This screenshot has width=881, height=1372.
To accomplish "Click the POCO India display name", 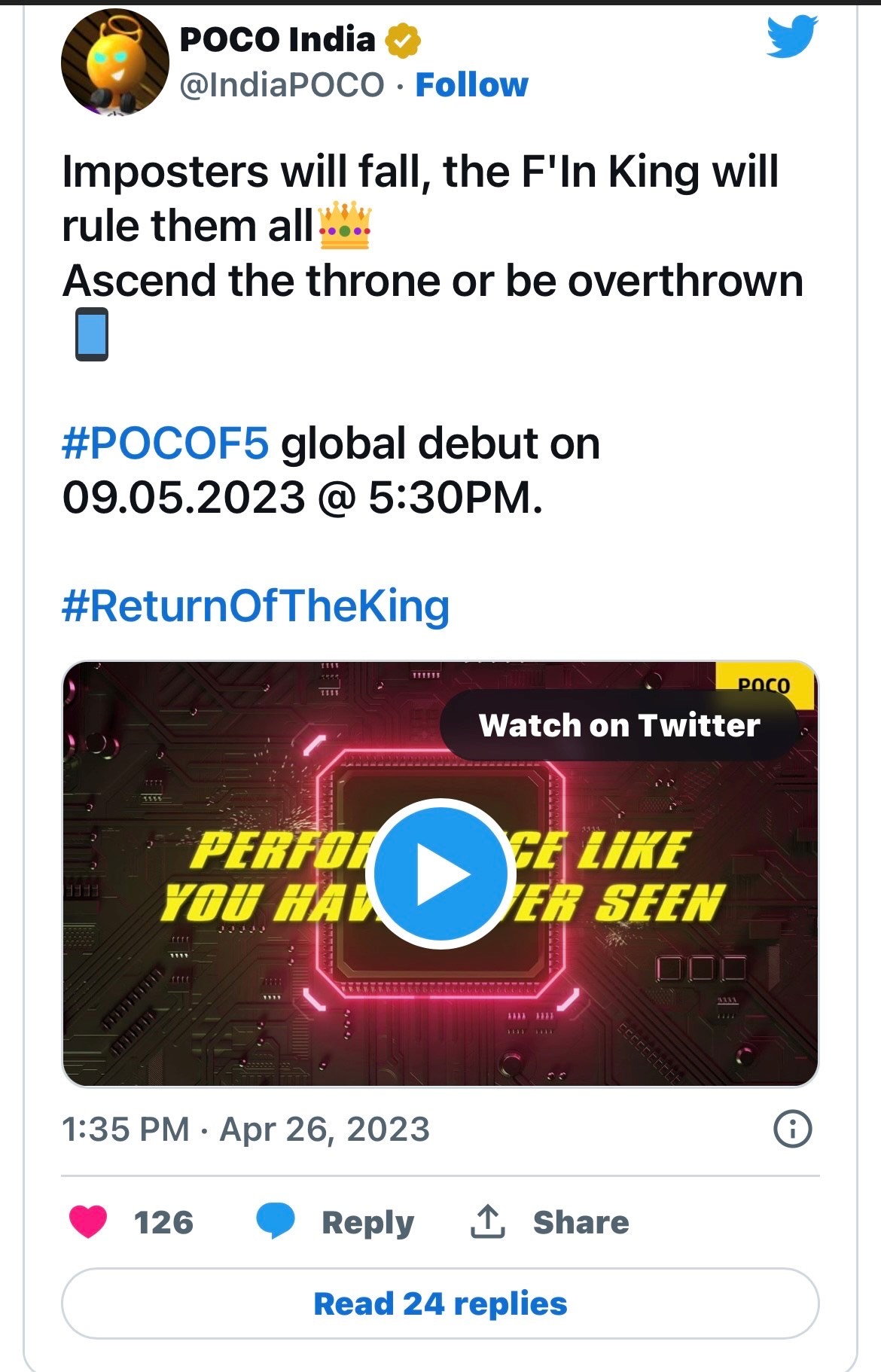I will [277, 40].
